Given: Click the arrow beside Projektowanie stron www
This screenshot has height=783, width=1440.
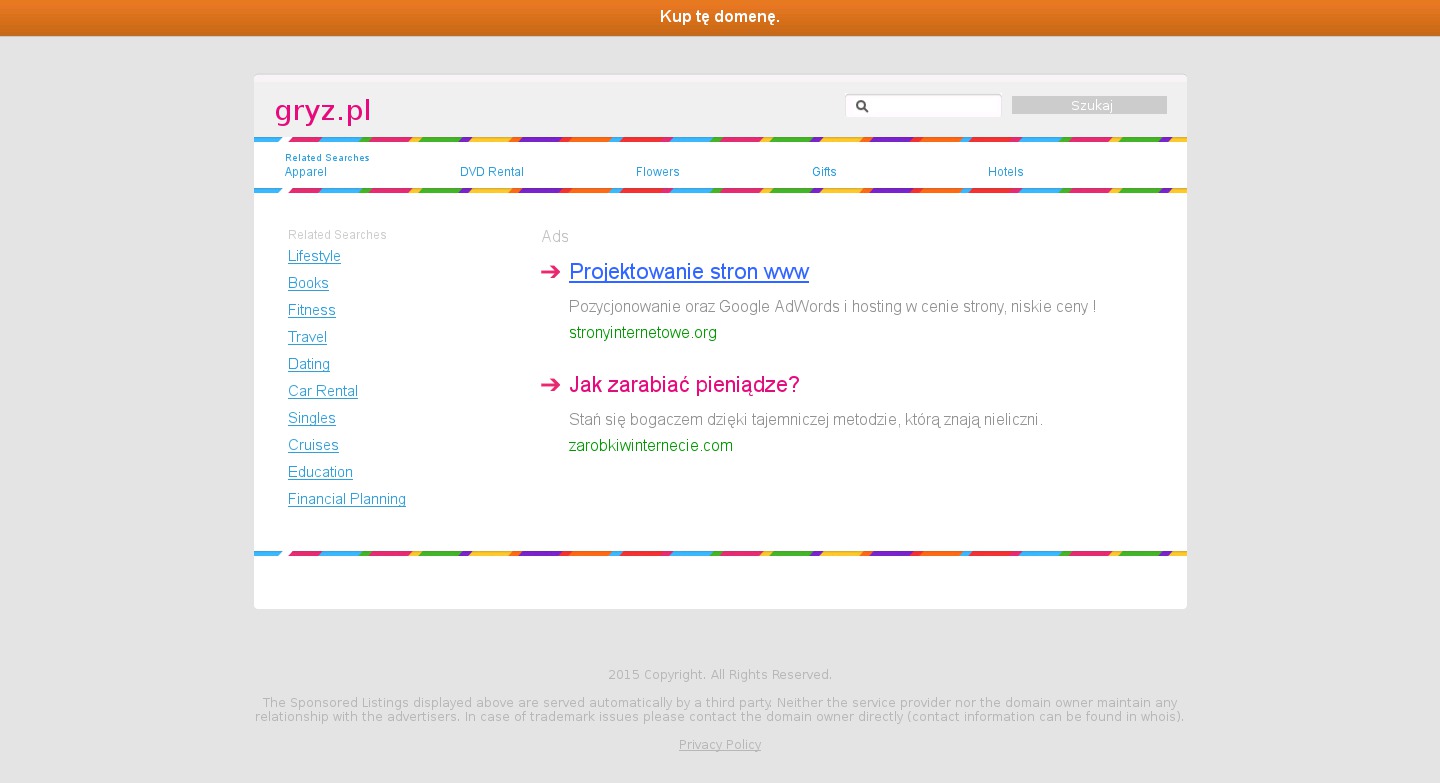Looking at the screenshot, I should (x=550, y=272).
